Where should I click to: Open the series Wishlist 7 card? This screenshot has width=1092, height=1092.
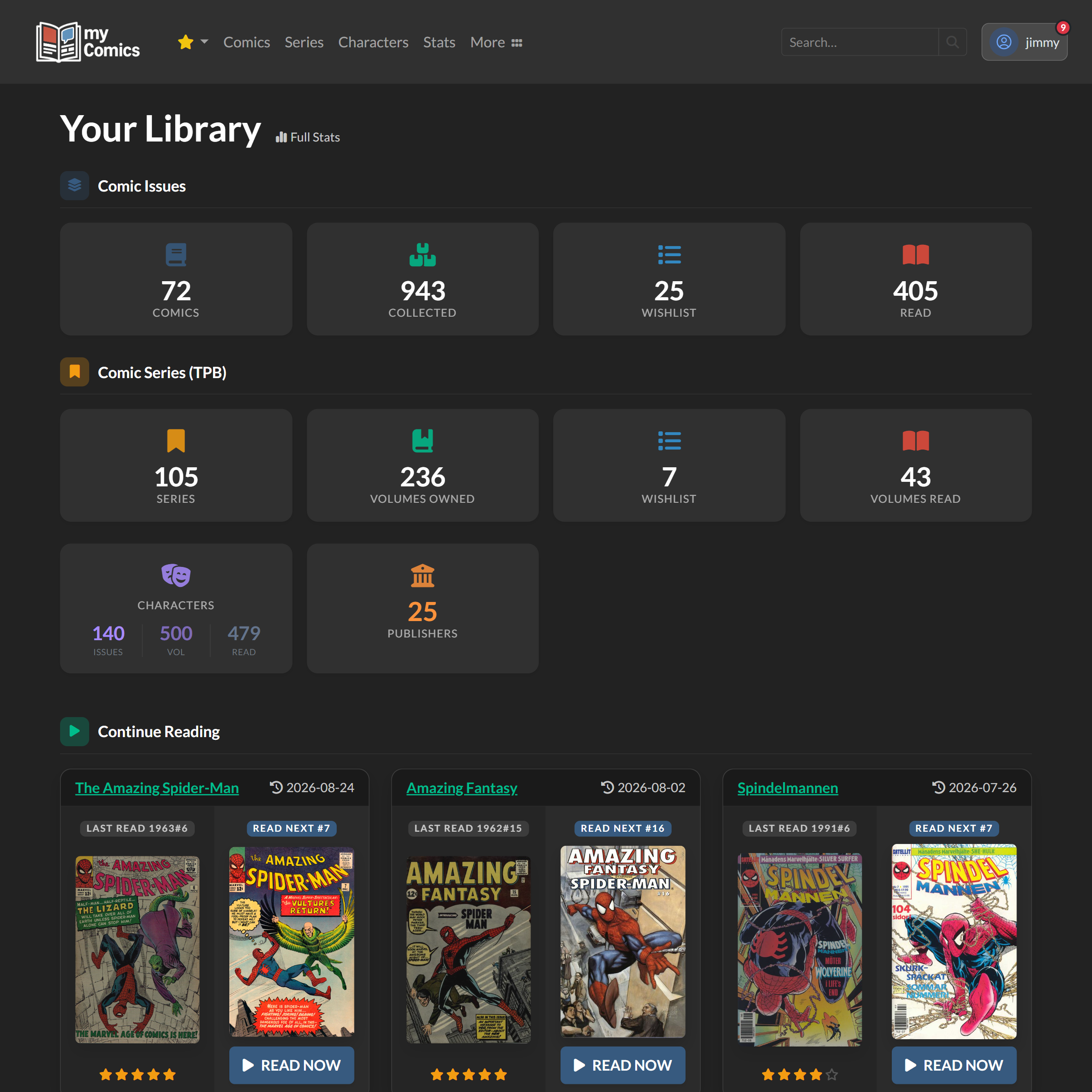click(669, 465)
